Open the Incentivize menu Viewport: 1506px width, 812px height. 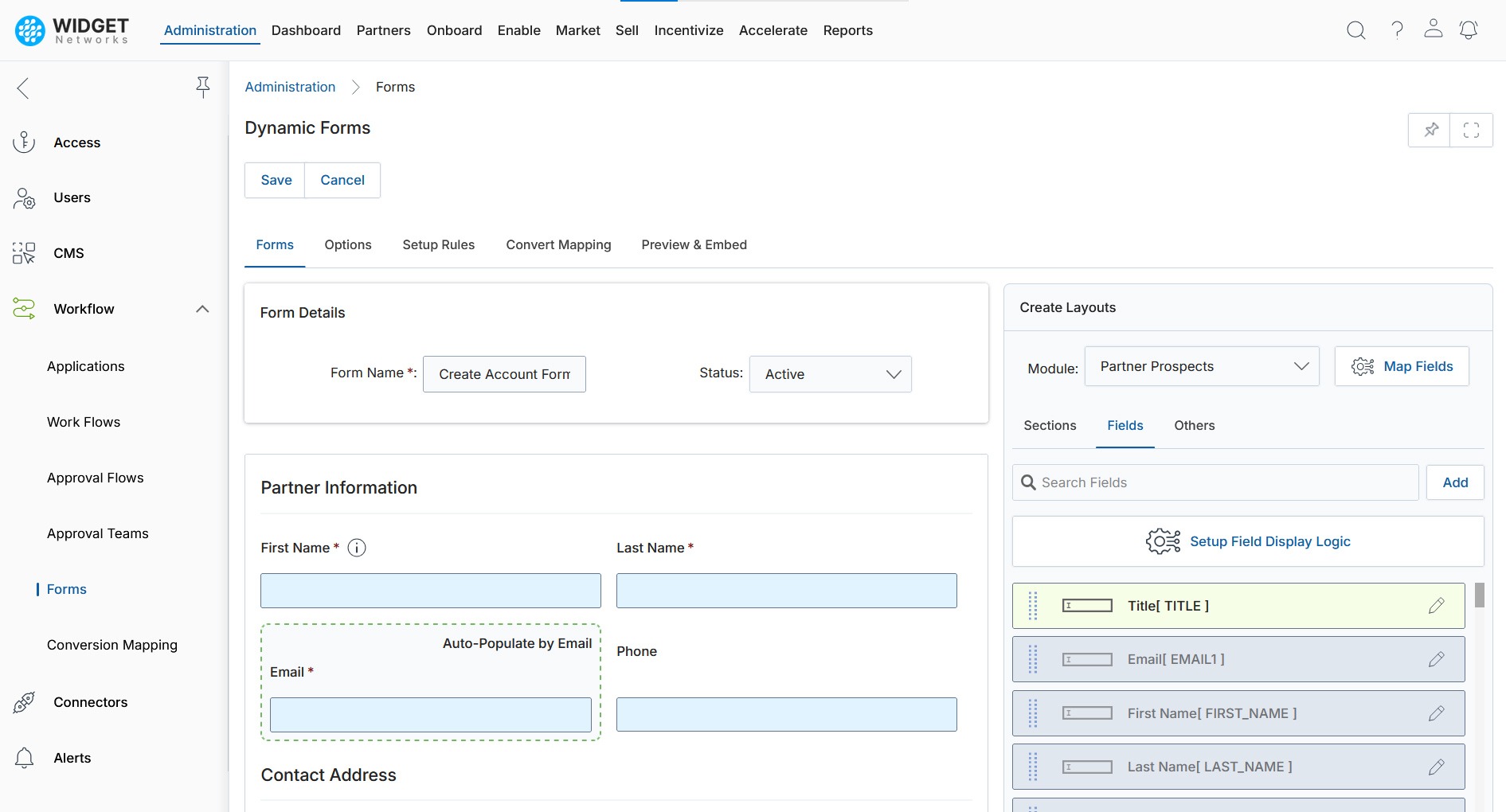(689, 30)
